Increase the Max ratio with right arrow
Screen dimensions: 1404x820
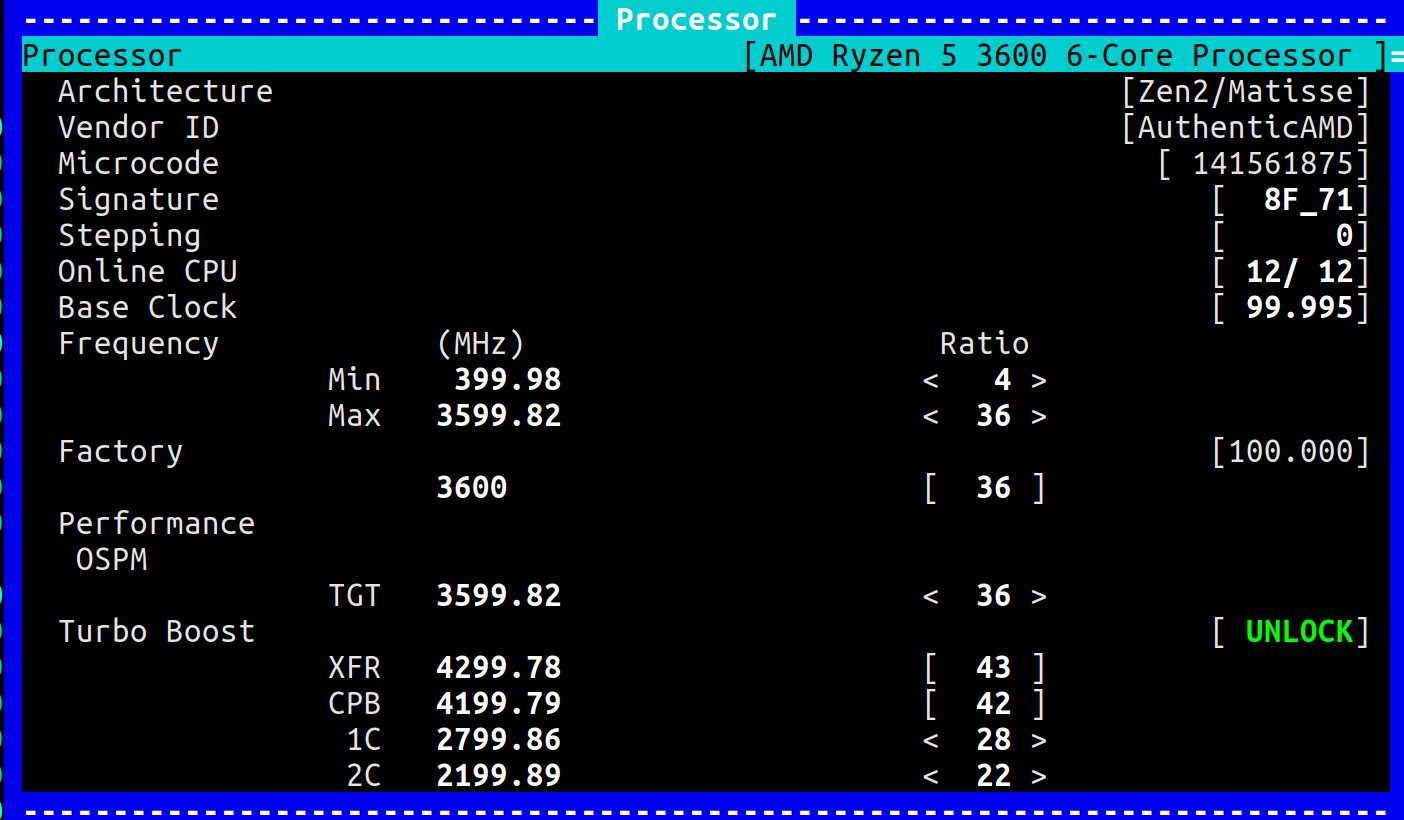[1039, 416]
